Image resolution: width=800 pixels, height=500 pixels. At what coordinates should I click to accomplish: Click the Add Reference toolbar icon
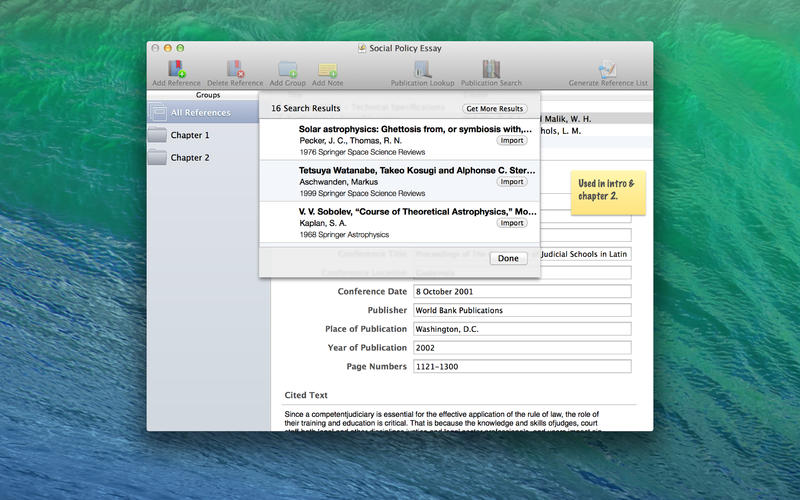[176, 69]
